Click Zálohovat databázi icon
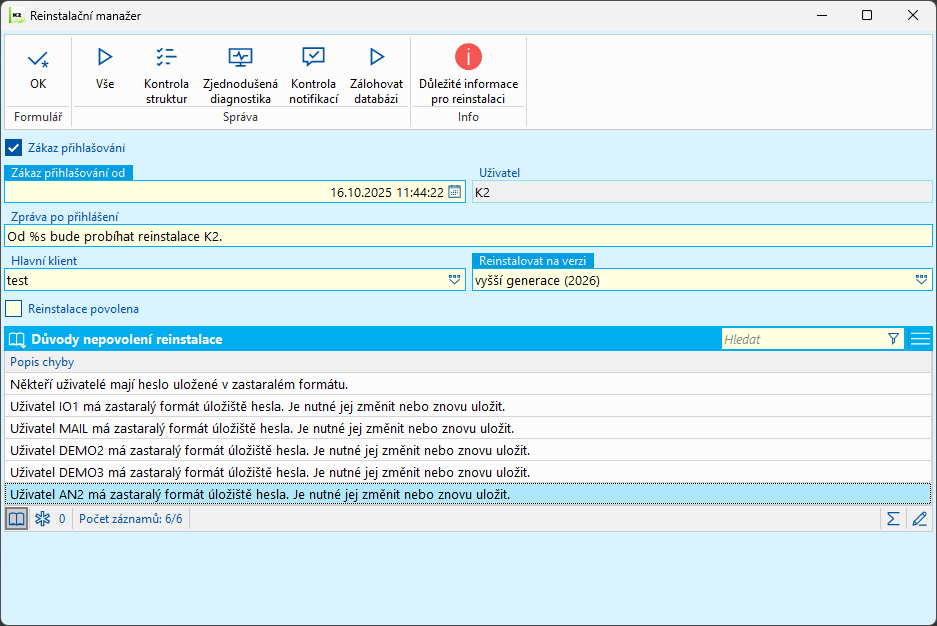937x626 pixels. point(376,58)
